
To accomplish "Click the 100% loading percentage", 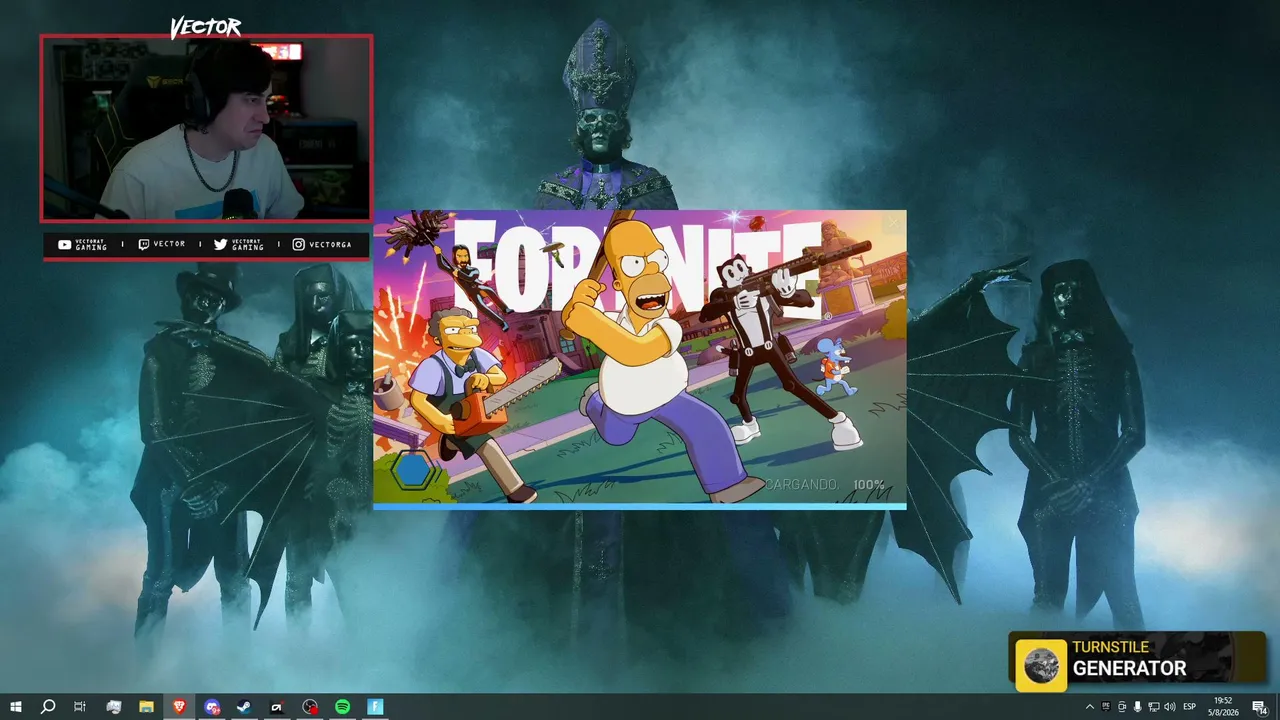I will pyautogui.click(x=868, y=485).
